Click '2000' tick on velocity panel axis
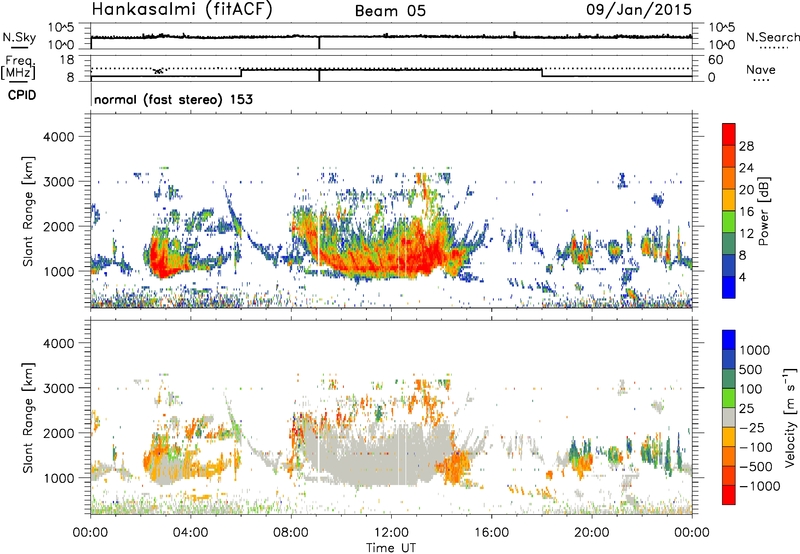 click(58, 433)
